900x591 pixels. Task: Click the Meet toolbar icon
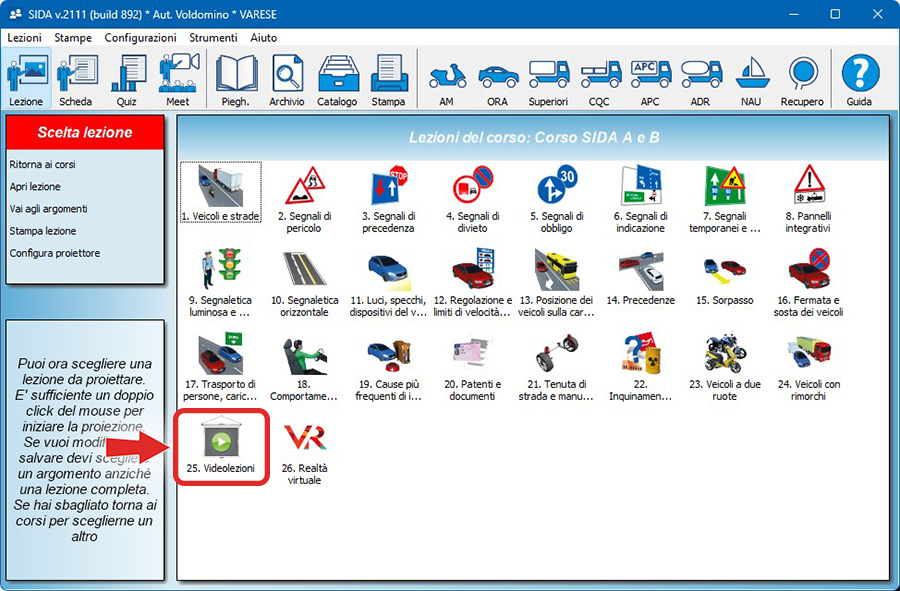tap(179, 81)
